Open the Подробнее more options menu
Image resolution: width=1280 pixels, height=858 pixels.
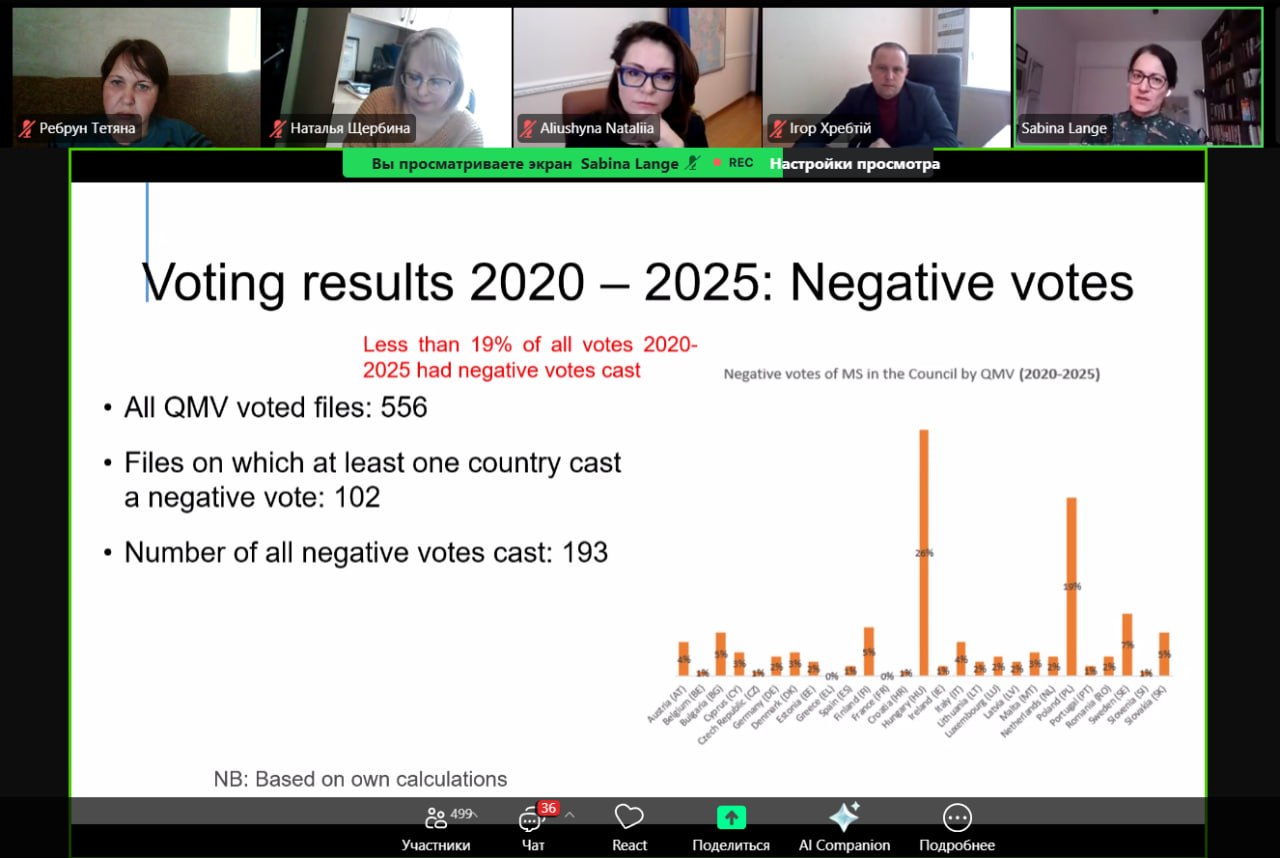pyautogui.click(x=957, y=827)
